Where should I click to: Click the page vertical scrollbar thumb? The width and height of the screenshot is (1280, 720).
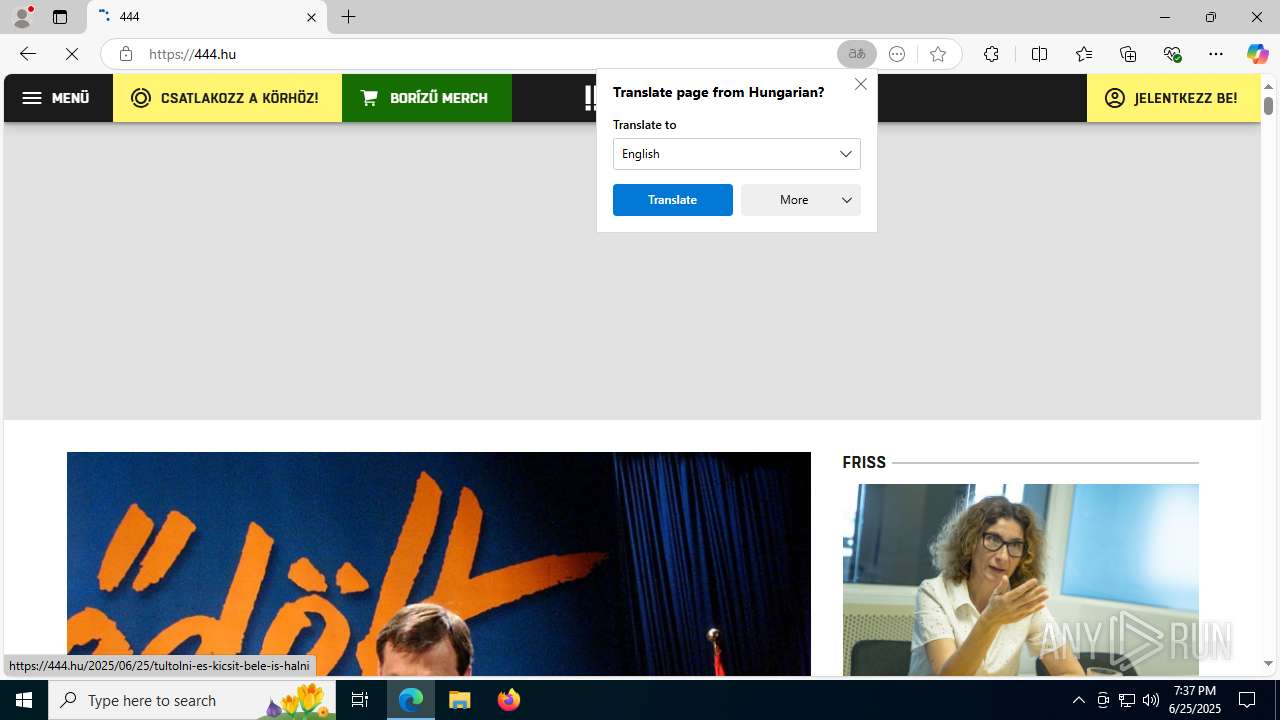[1268, 105]
